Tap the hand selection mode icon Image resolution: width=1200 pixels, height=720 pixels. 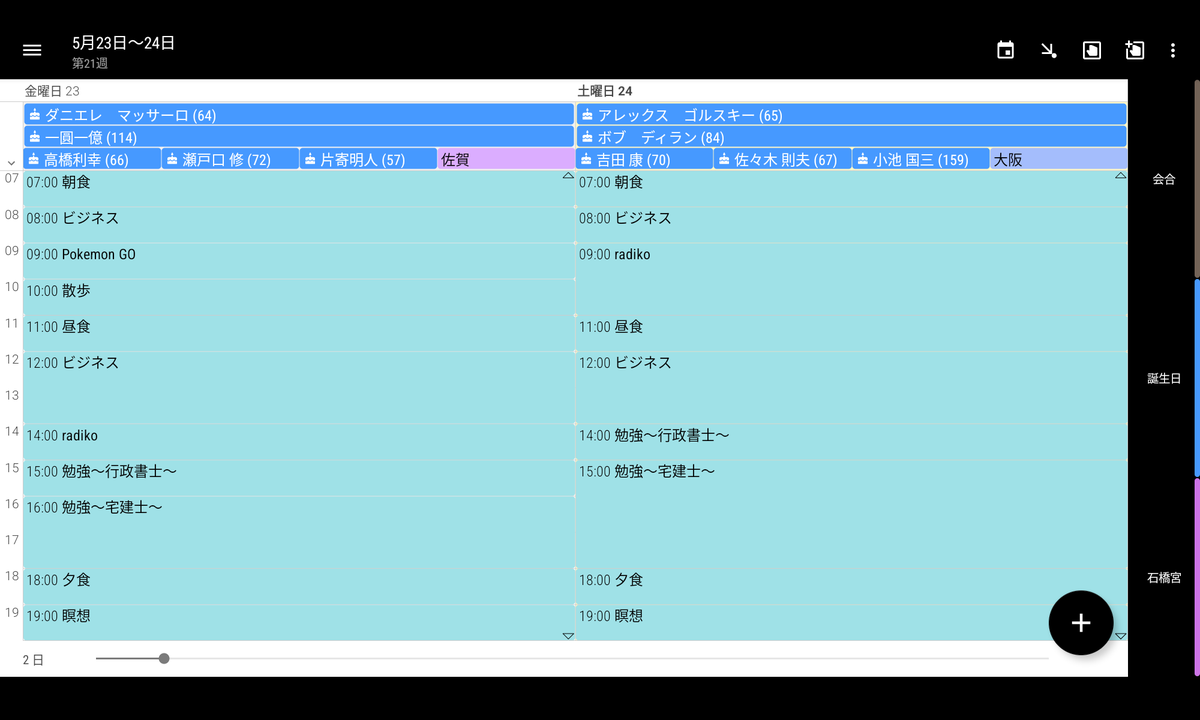[1092, 50]
